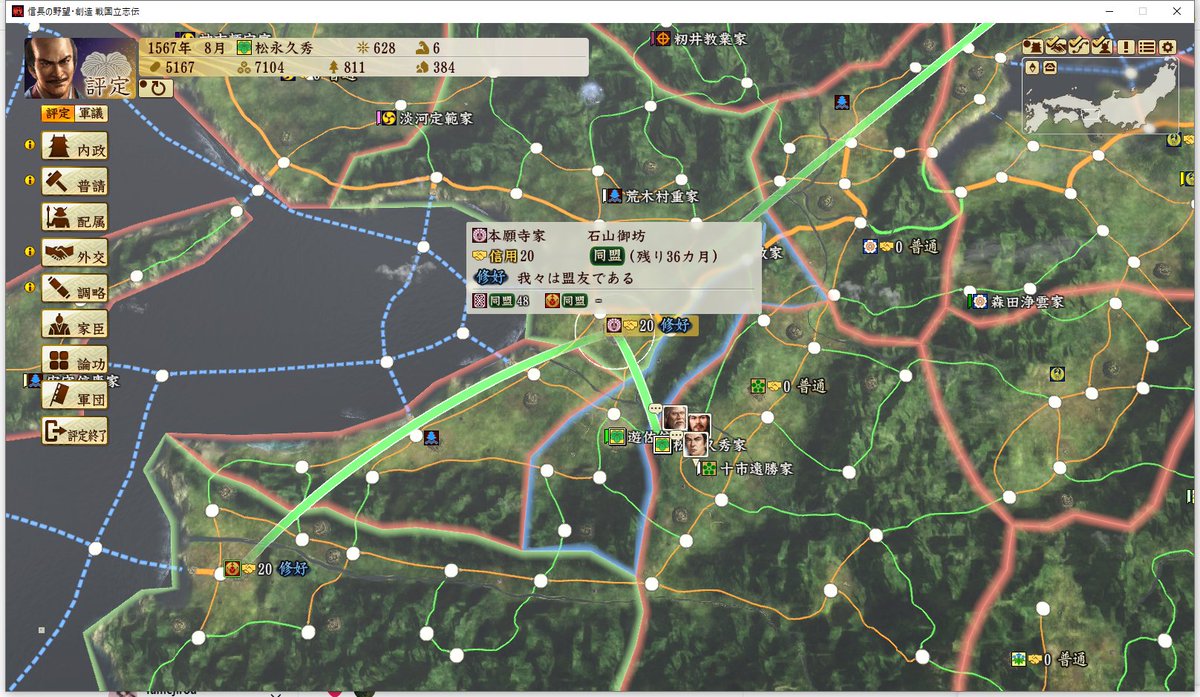Click the 修好 badge in tooltip
Viewport: 1200px width, 697px height.
point(492,278)
